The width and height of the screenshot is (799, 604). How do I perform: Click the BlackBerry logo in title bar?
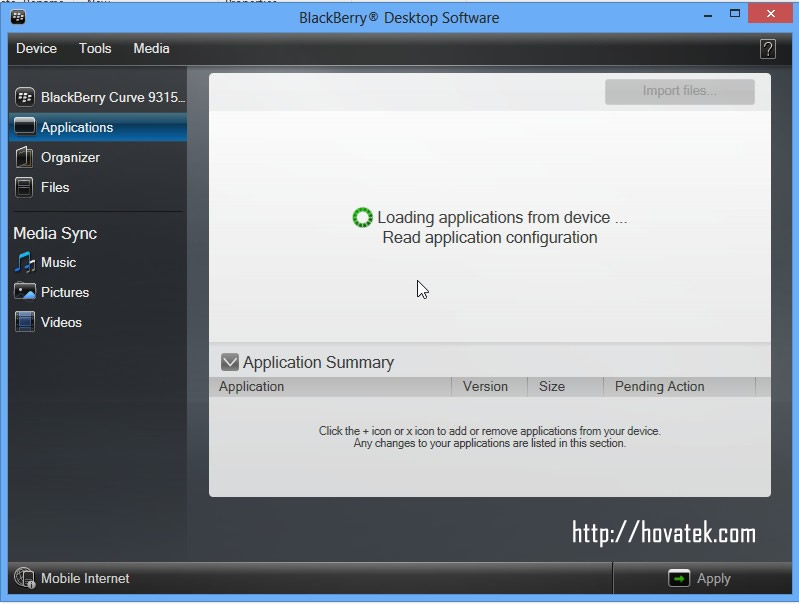(x=18, y=17)
